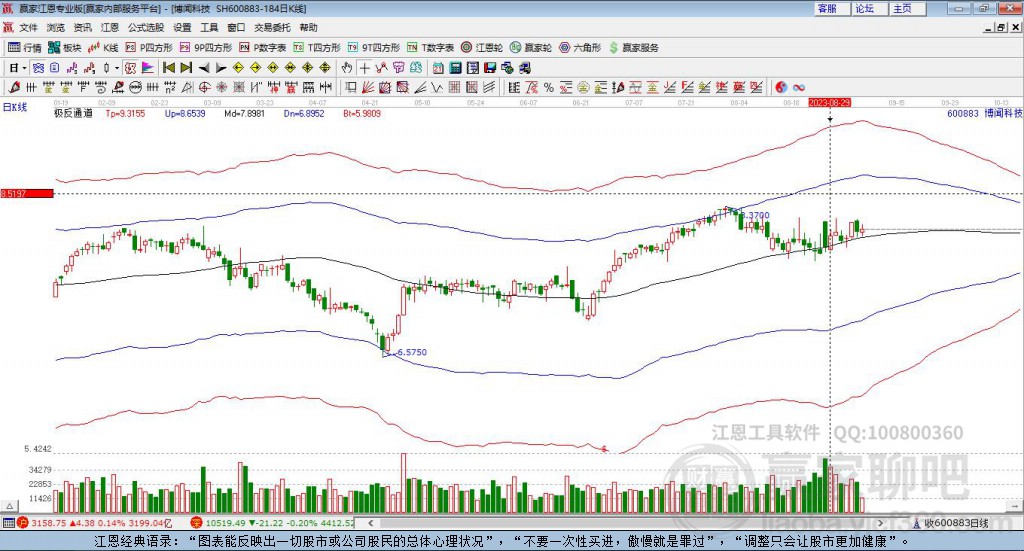Expand the candlestick style dropdown arrow
This screenshot has height=551, width=1024.
tap(117, 68)
